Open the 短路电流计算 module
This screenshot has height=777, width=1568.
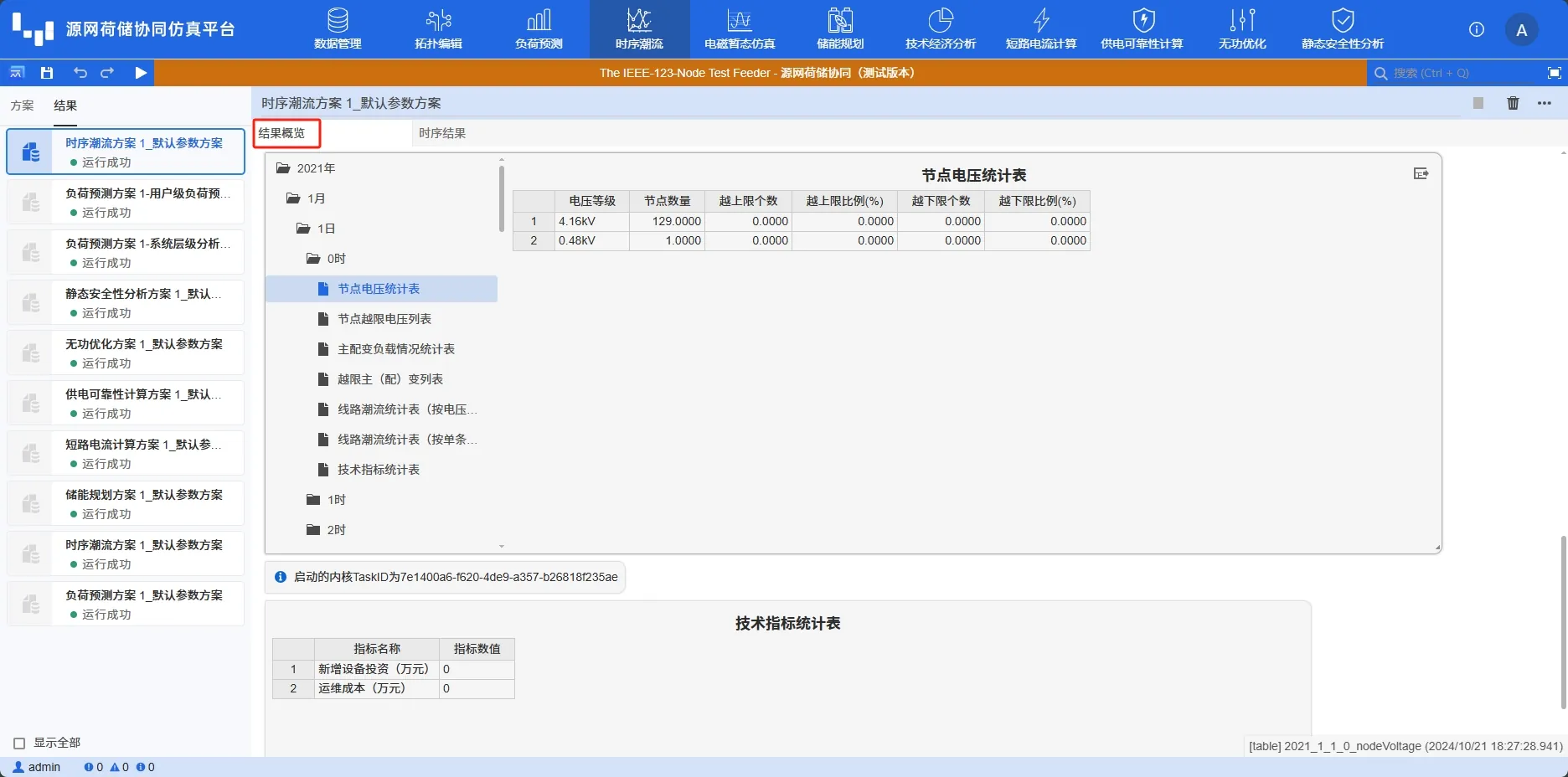pos(1041,28)
